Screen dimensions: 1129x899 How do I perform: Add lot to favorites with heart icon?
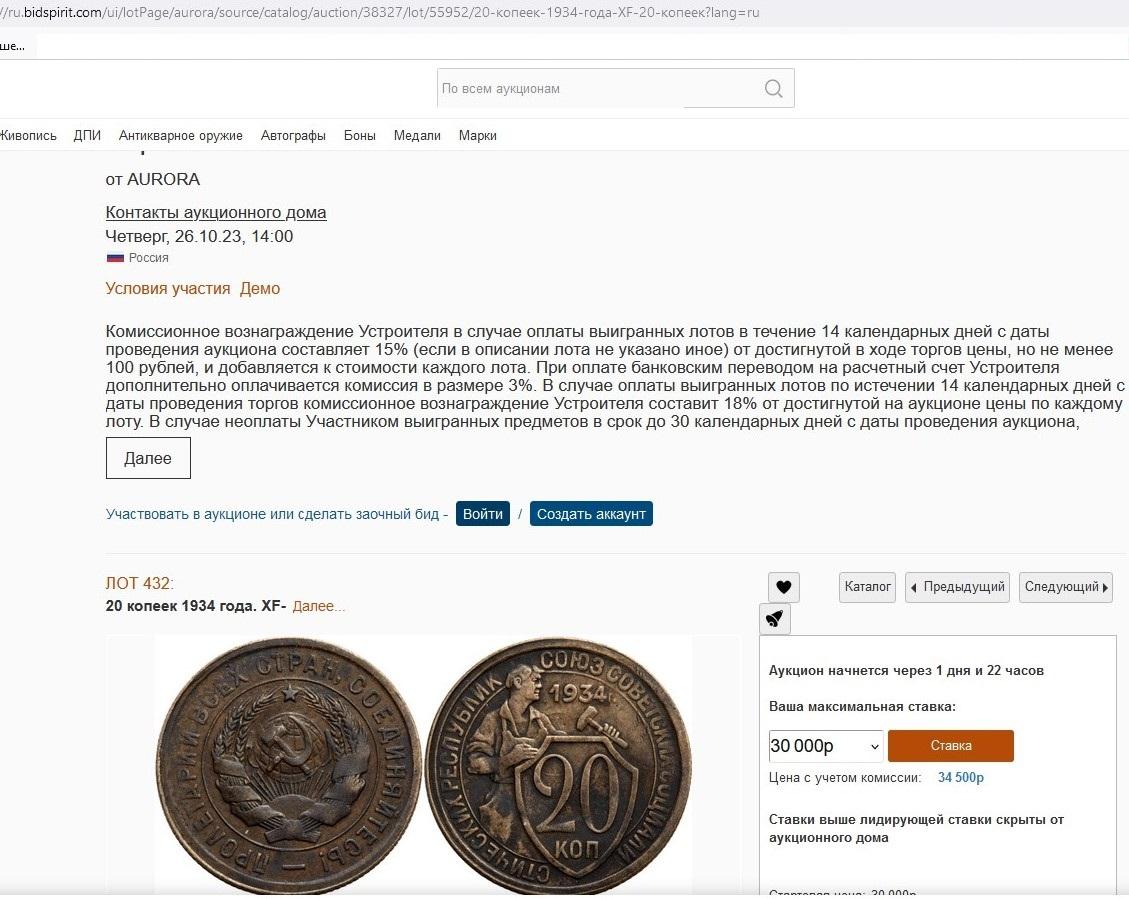coord(783,587)
